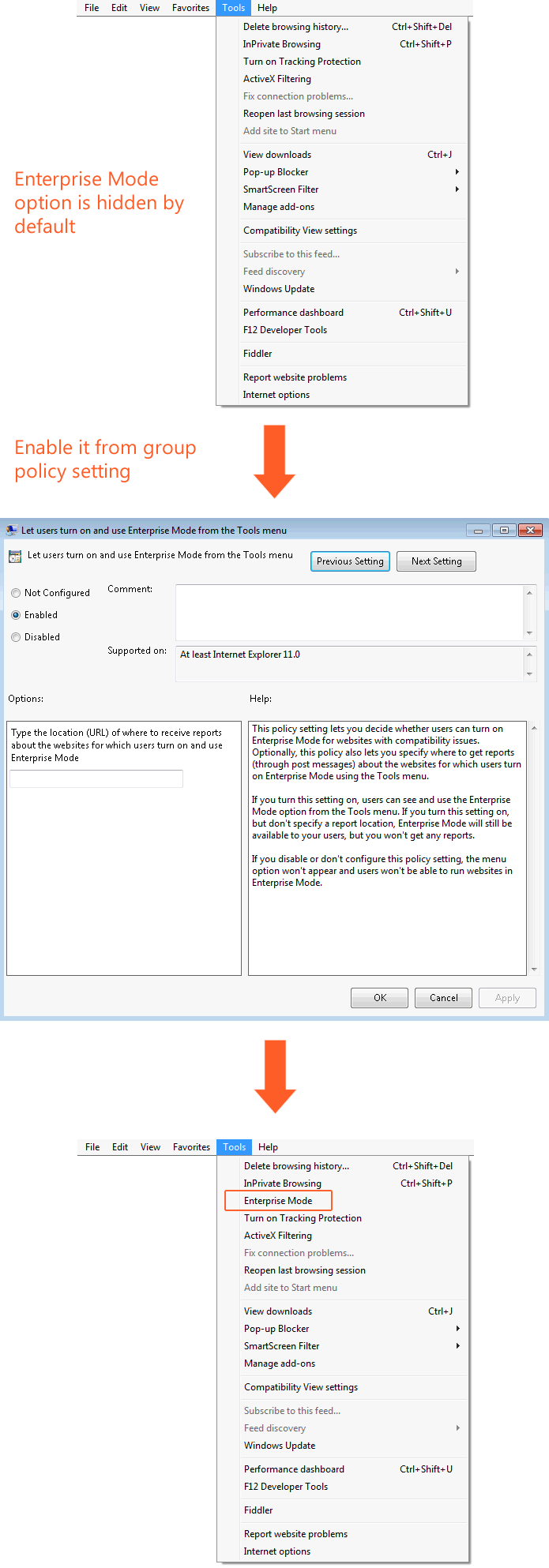Click Turn on Tracking Protection below Enterprise Mode
Image resolution: width=549 pixels, height=1568 pixels.
pos(303,1218)
